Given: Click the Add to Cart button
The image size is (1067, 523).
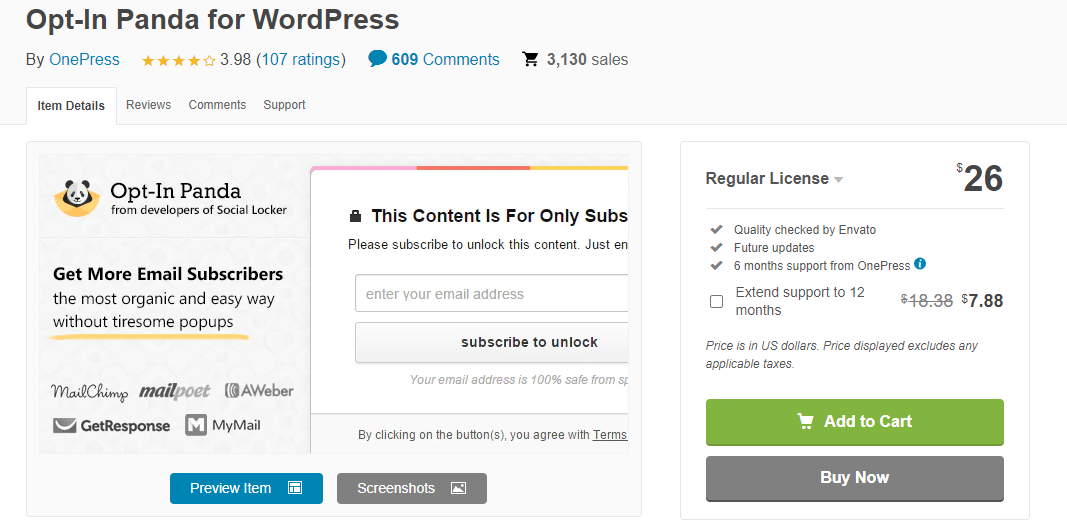Looking at the screenshot, I should click(x=855, y=422).
